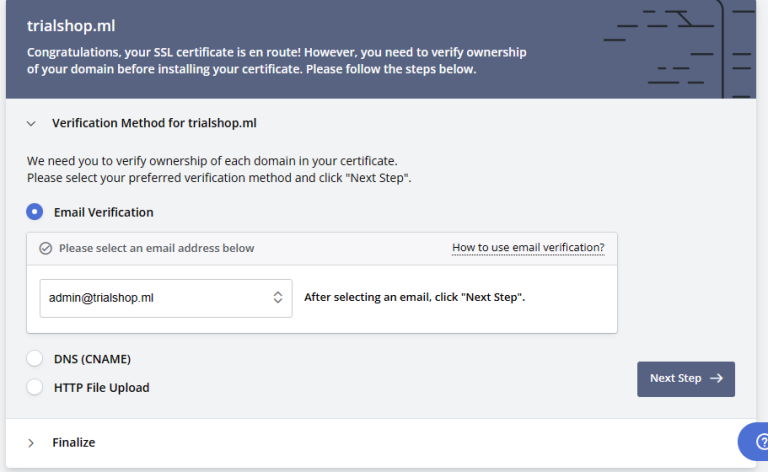Expand the Finalize section chevron
This screenshot has height=472, width=768.
click(31, 442)
